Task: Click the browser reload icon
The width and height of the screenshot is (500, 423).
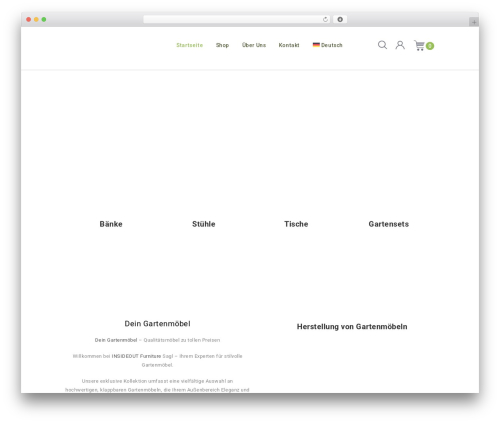Action: (325, 20)
